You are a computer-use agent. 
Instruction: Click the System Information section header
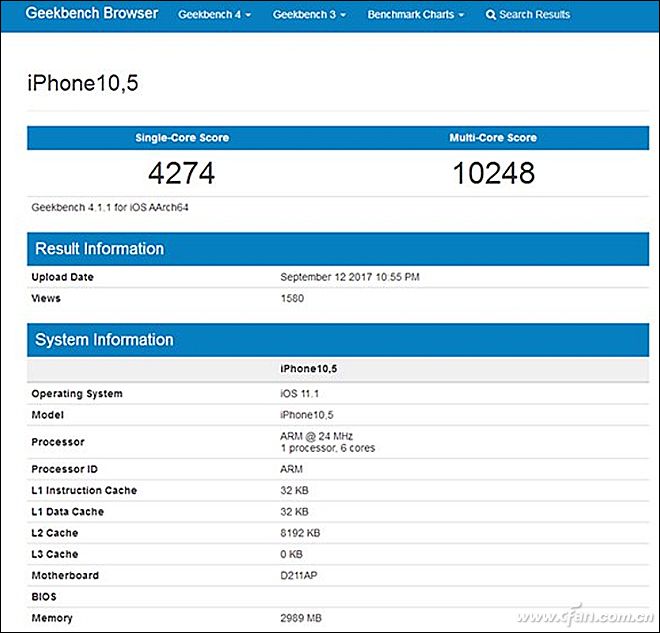338,340
